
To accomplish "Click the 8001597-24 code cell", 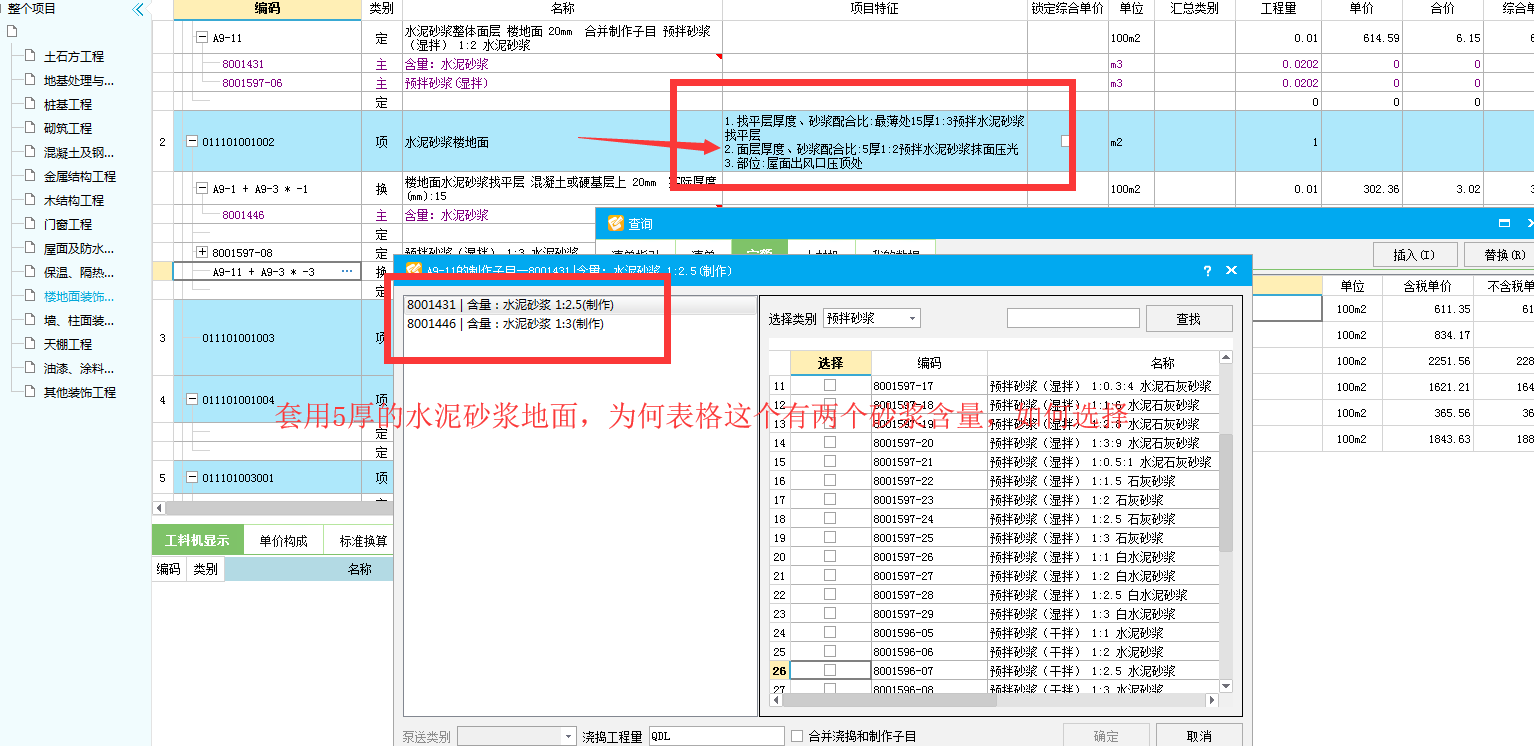I will pyautogui.click(x=929, y=518).
